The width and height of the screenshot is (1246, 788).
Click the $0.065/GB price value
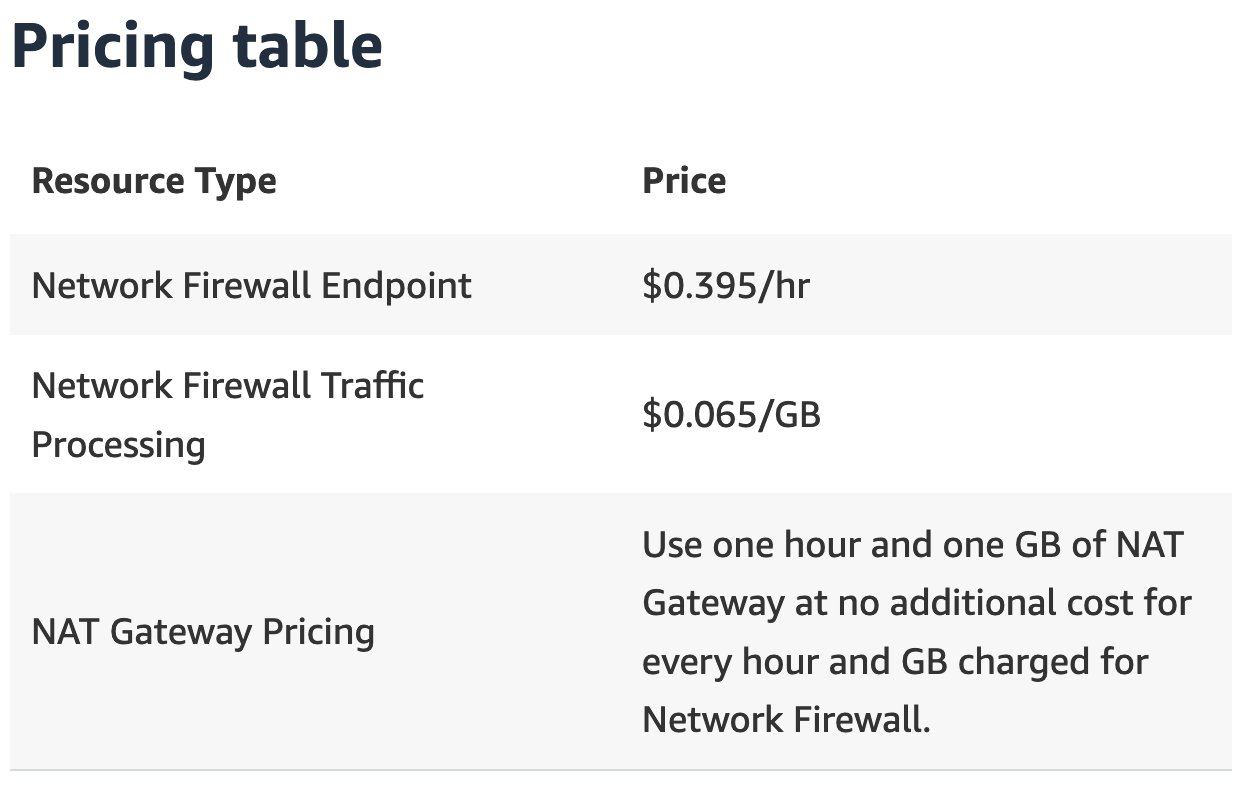731,414
